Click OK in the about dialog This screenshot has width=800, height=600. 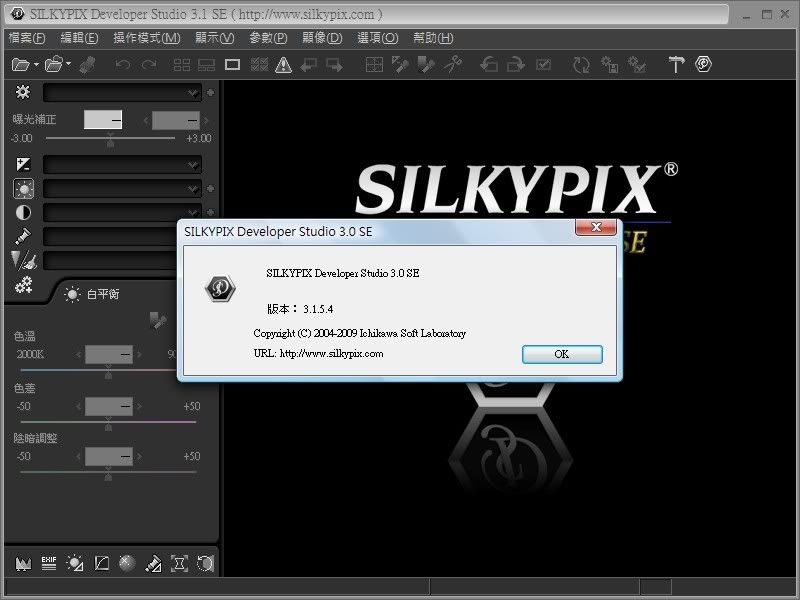tap(561, 354)
